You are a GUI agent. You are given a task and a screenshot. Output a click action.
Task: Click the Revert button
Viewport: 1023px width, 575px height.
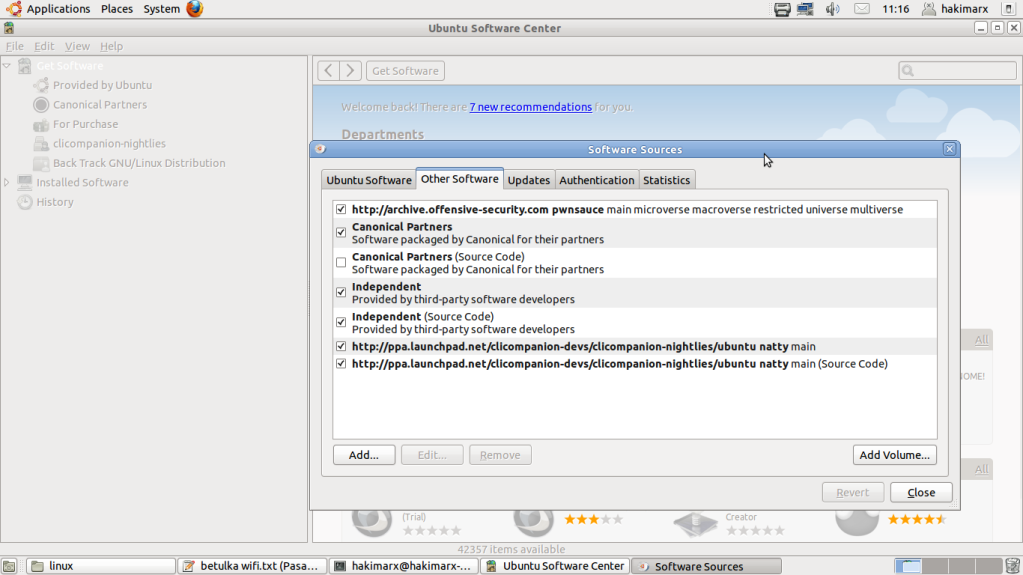click(853, 492)
